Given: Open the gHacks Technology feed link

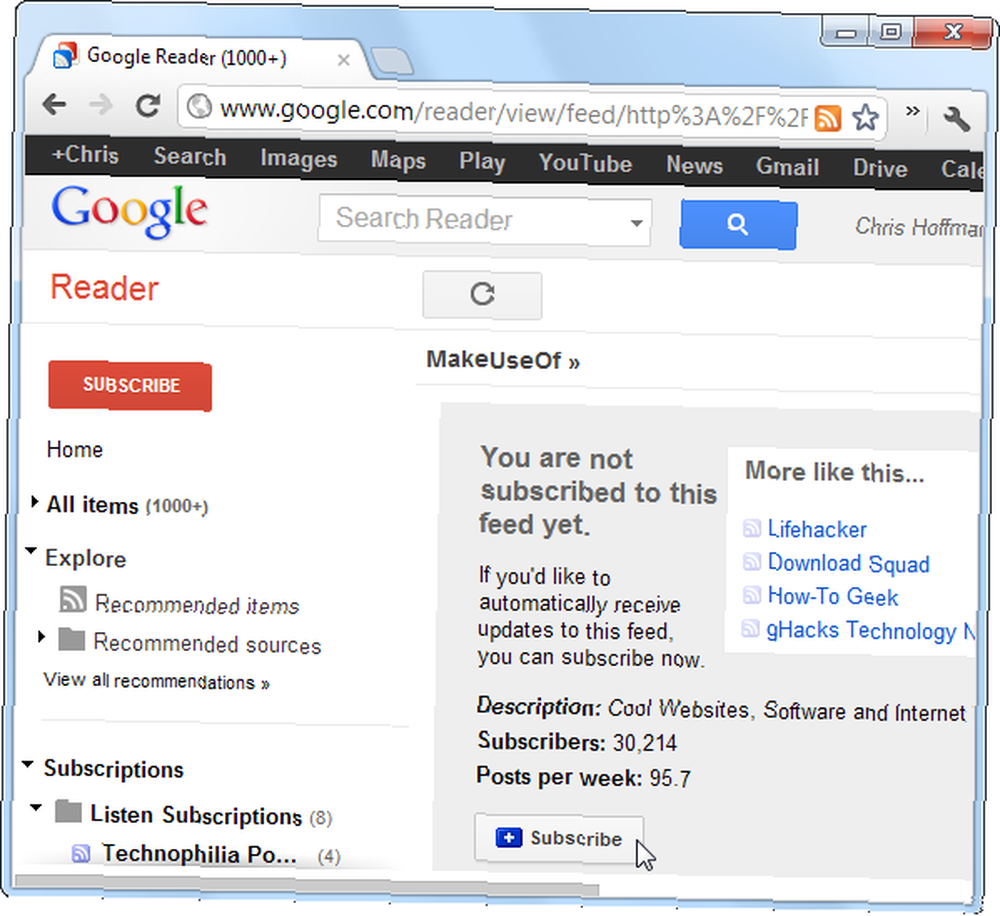Looking at the screenshot, I should tap(870, 630).
